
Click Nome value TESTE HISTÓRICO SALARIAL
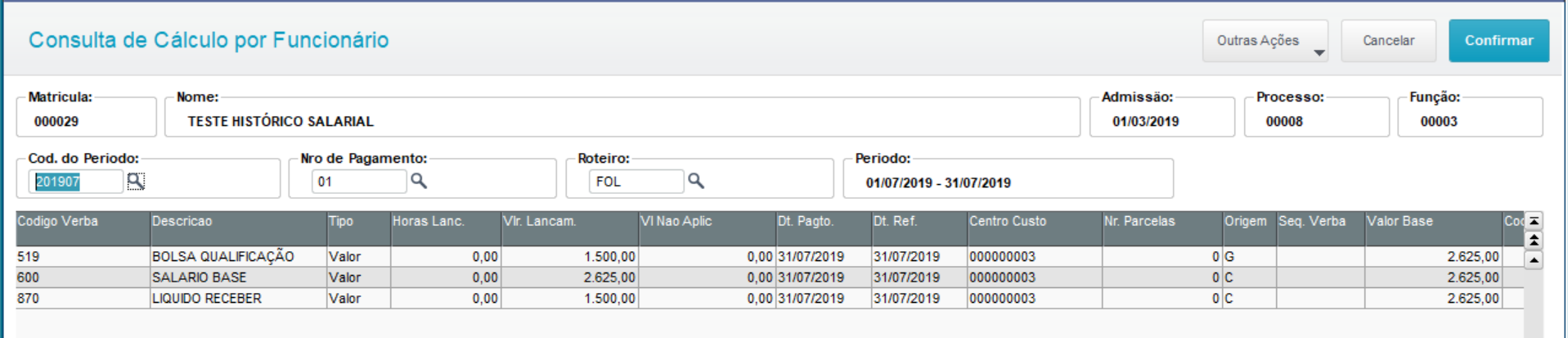tap(281, 121)
